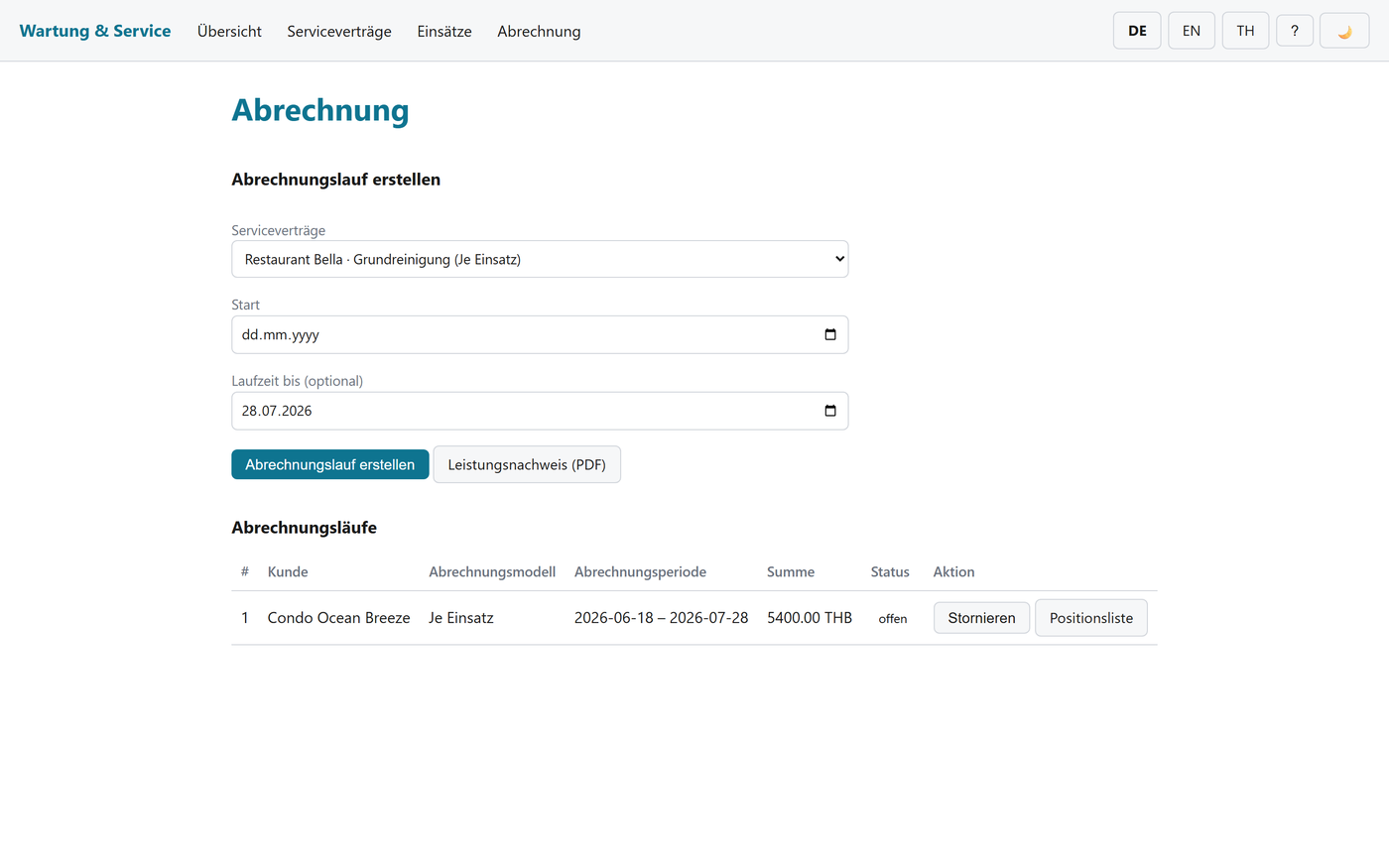Open help with the question mark button

pos(1295,31)
